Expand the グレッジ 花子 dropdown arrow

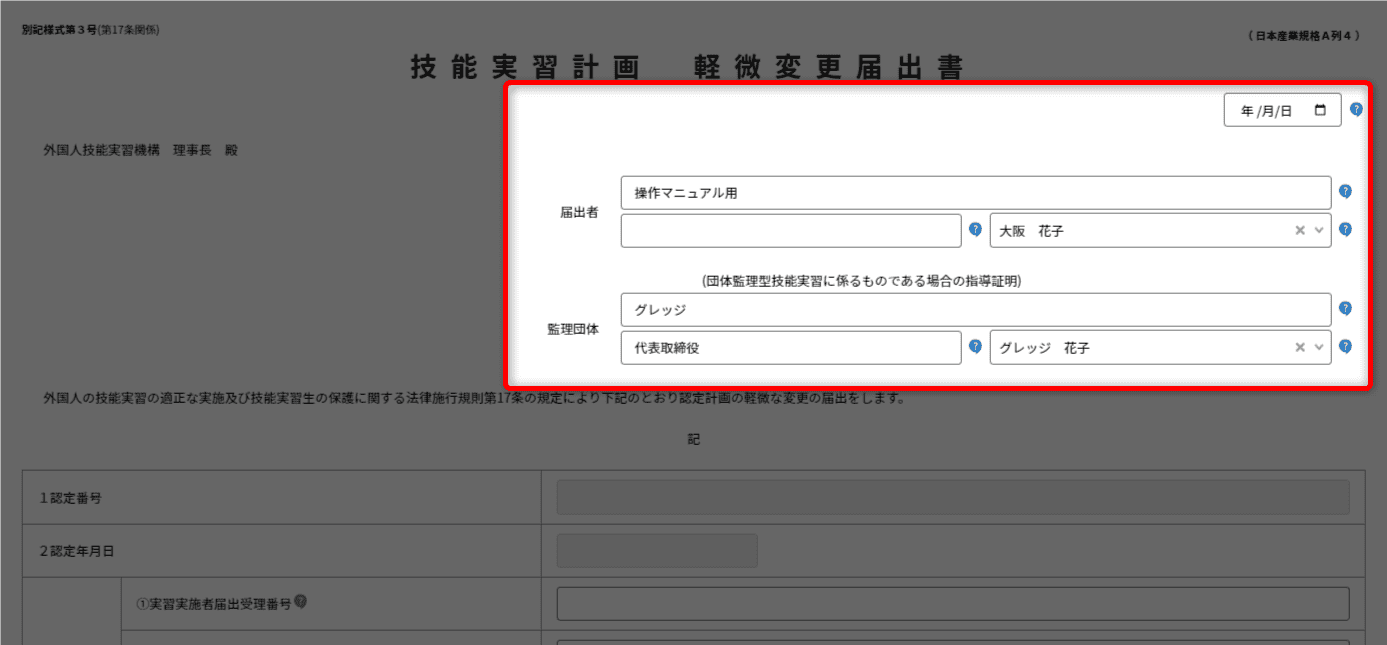pyautogui.click(x=1319, y=347)
